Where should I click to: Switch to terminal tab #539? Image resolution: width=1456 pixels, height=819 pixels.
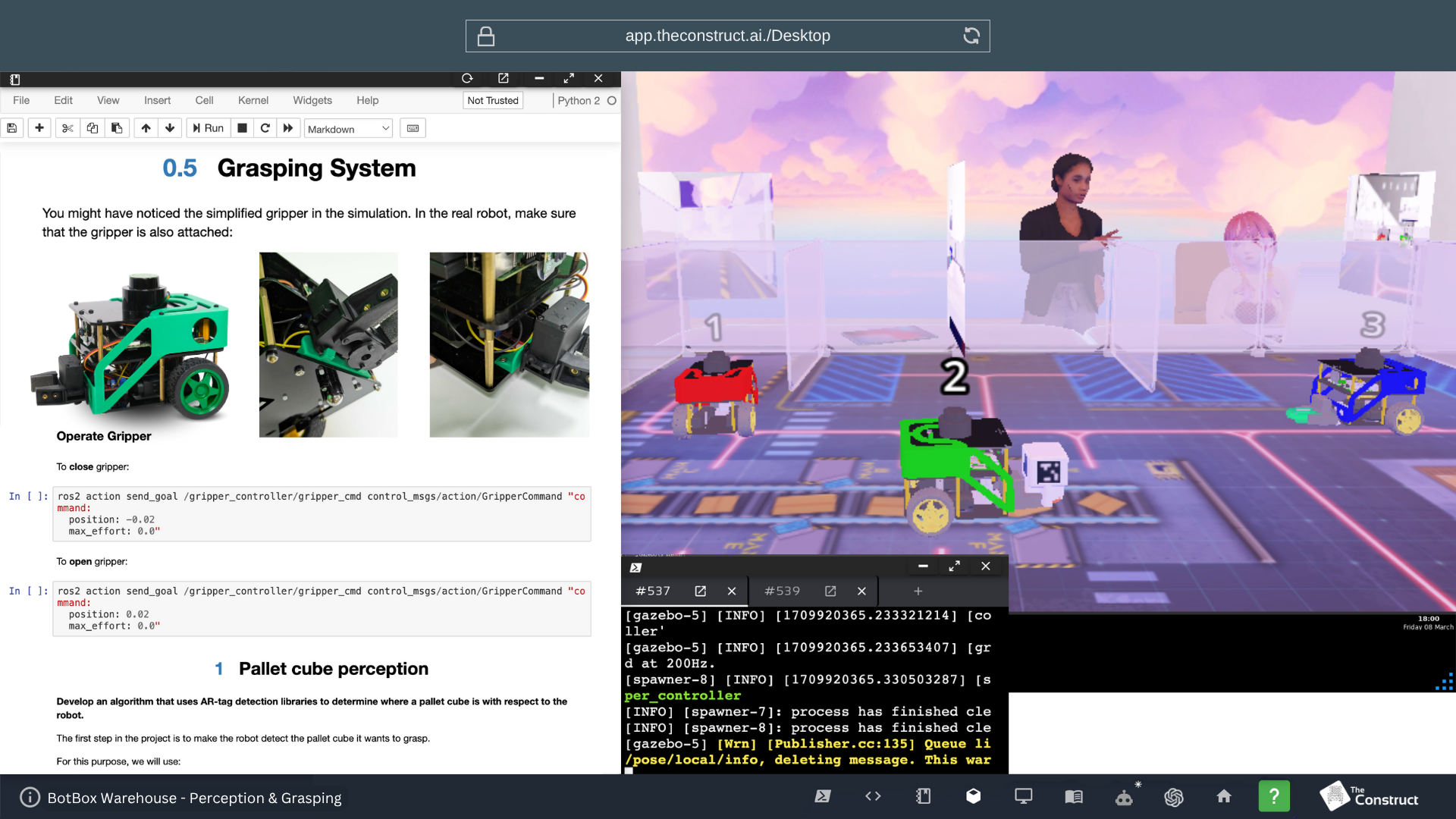coord(782,591)
